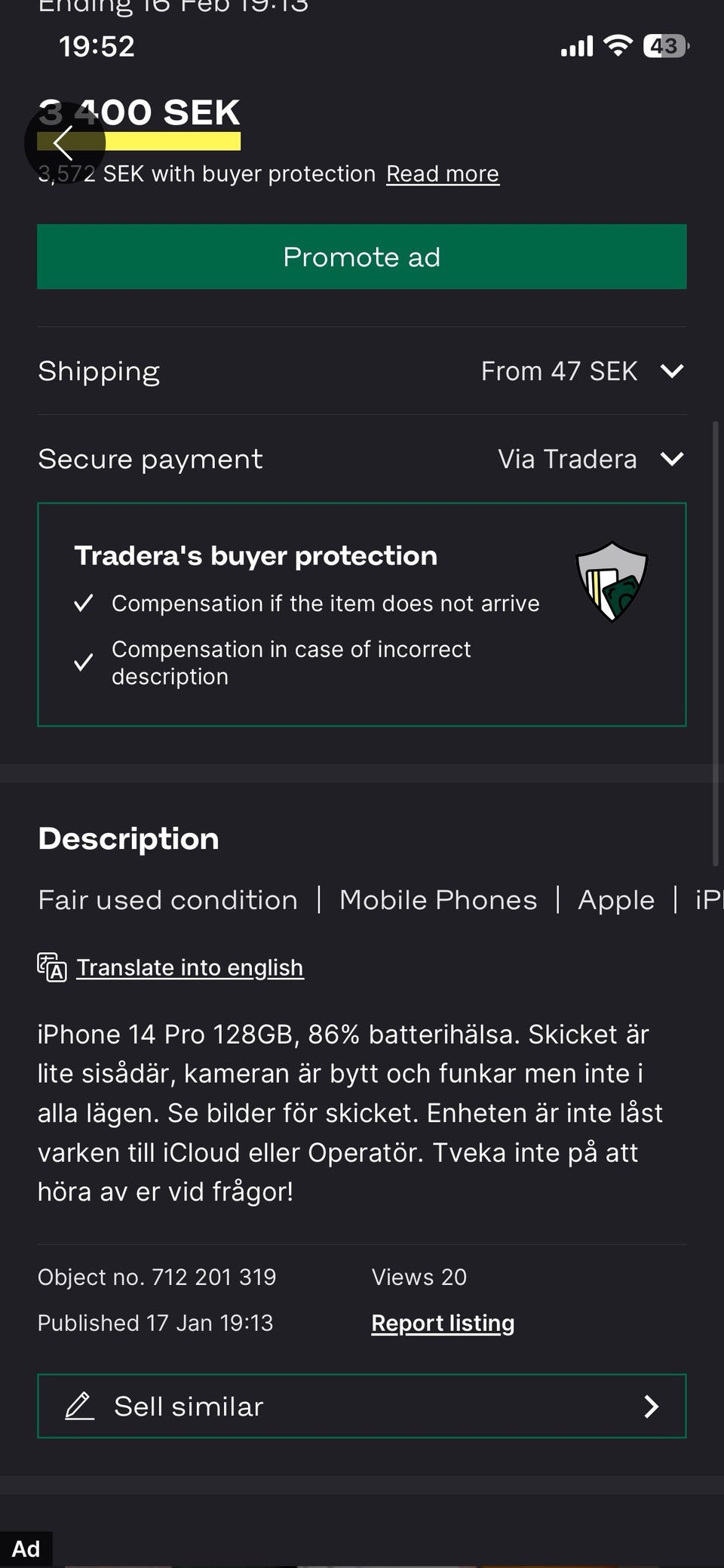
Task: Open the Read more link
Action: point(443,174)
